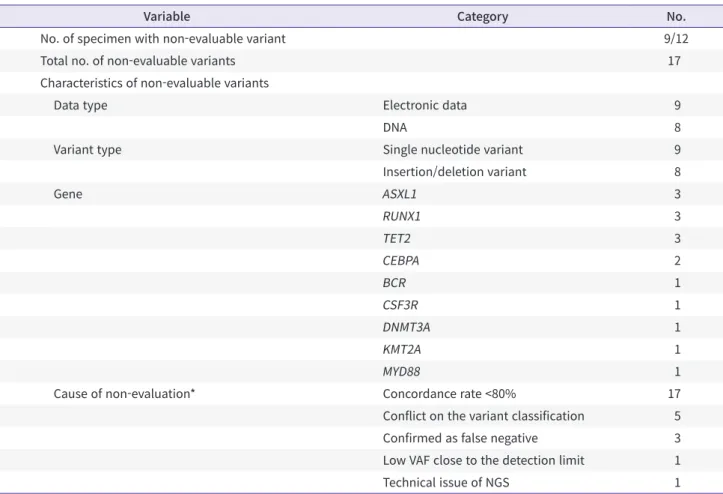The image size is (723, 494).
Task: Click 'Insertion/deletion variant' cell
Action: (x=454, y=172)
